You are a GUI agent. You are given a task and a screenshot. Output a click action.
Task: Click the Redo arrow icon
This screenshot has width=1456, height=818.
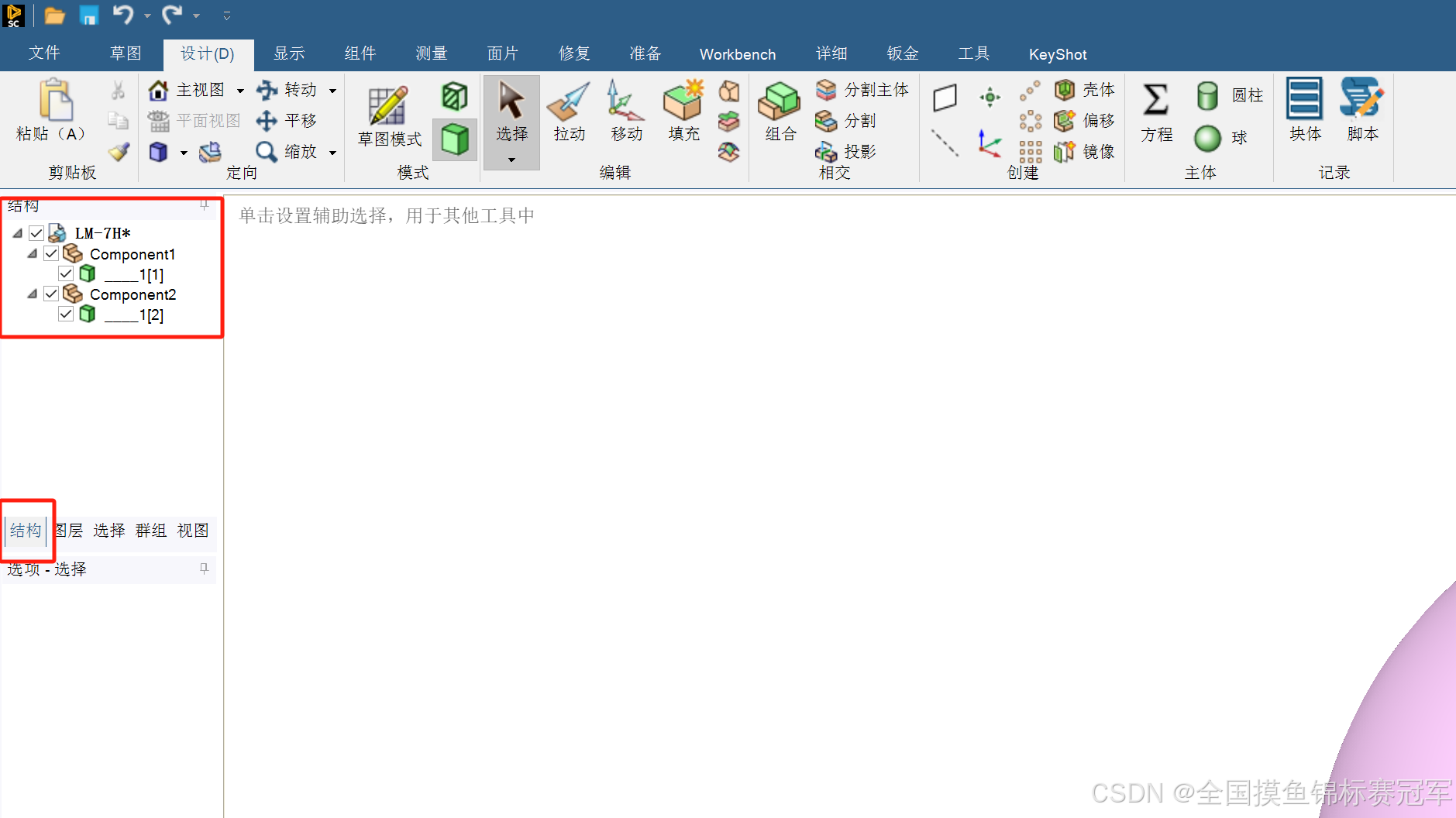[172, 14]
